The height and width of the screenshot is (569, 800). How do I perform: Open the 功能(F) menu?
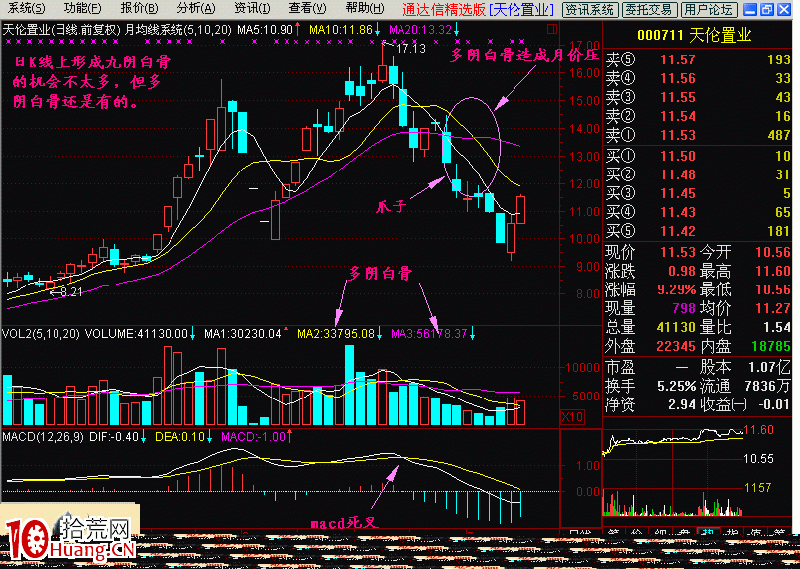click(83, 8)
